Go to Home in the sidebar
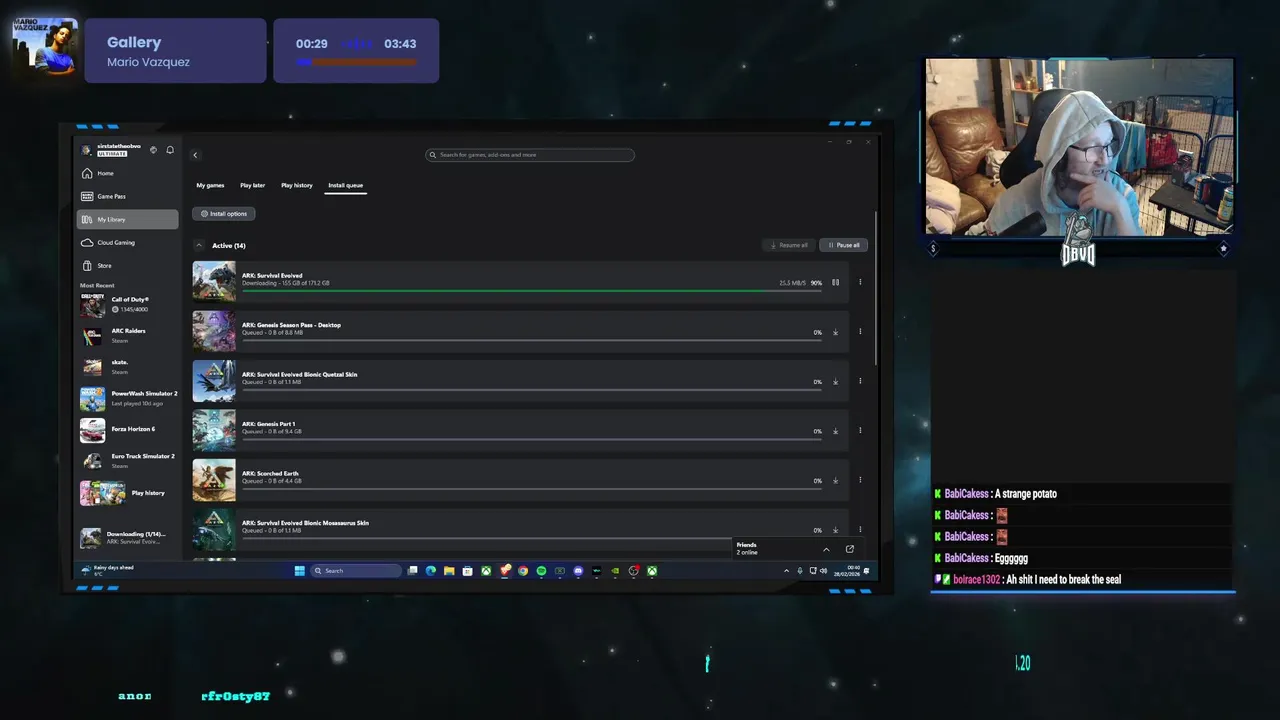The width and height of the screenshot is (1280, 720). (x=128, y=173)
